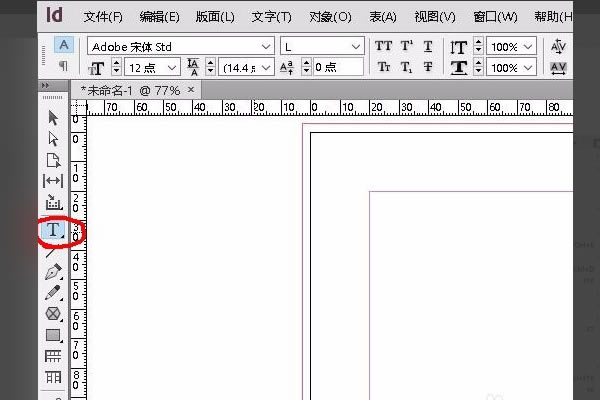Select the Page tool

53,160
